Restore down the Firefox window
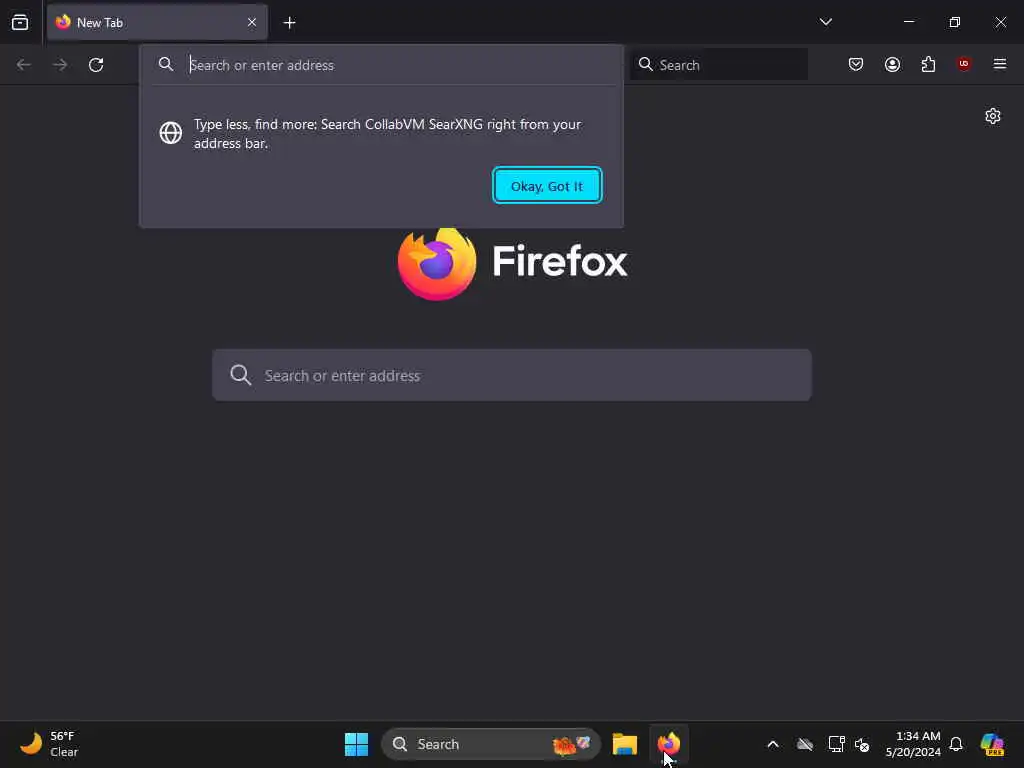 pos(955,22)
